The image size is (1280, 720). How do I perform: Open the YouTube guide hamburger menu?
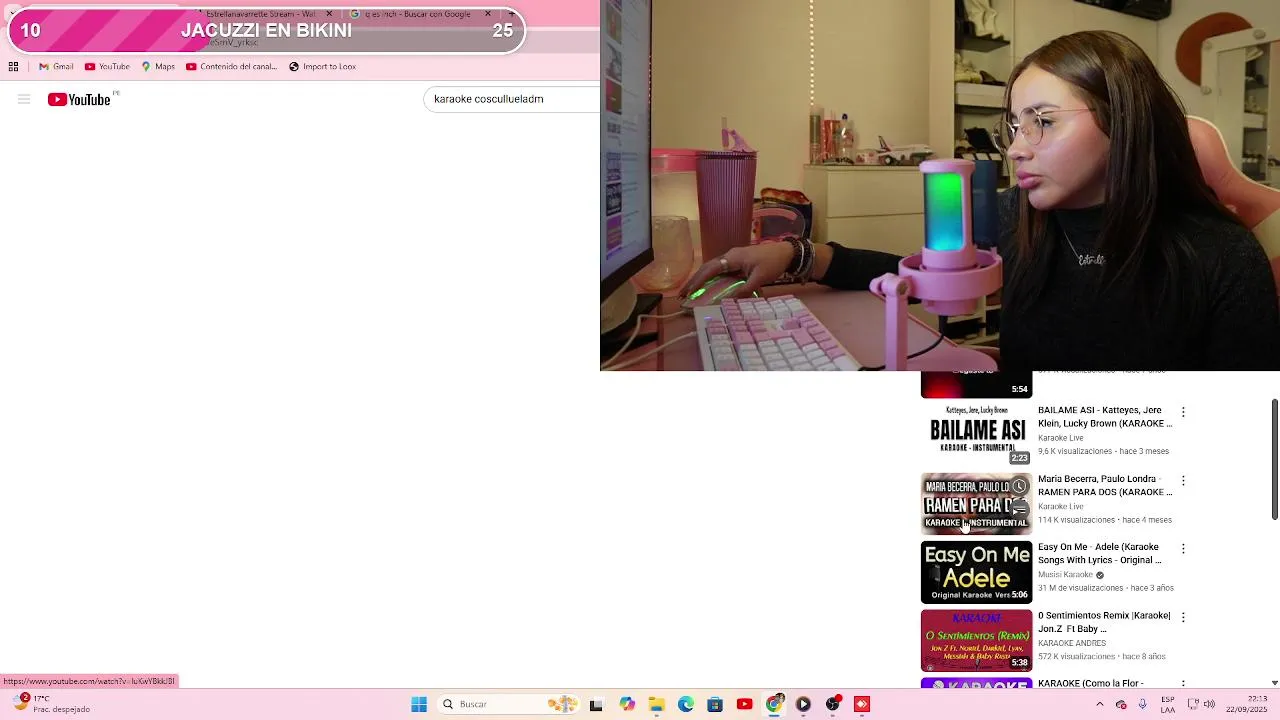click(x=24, y=99)
